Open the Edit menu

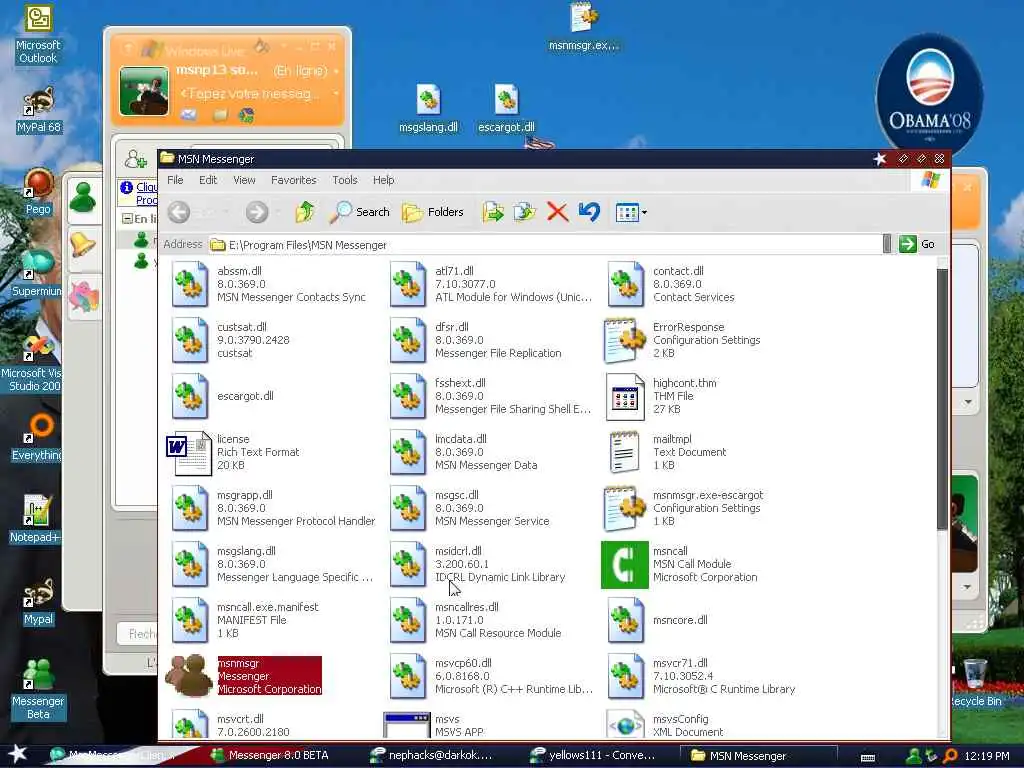coord(208,180)
